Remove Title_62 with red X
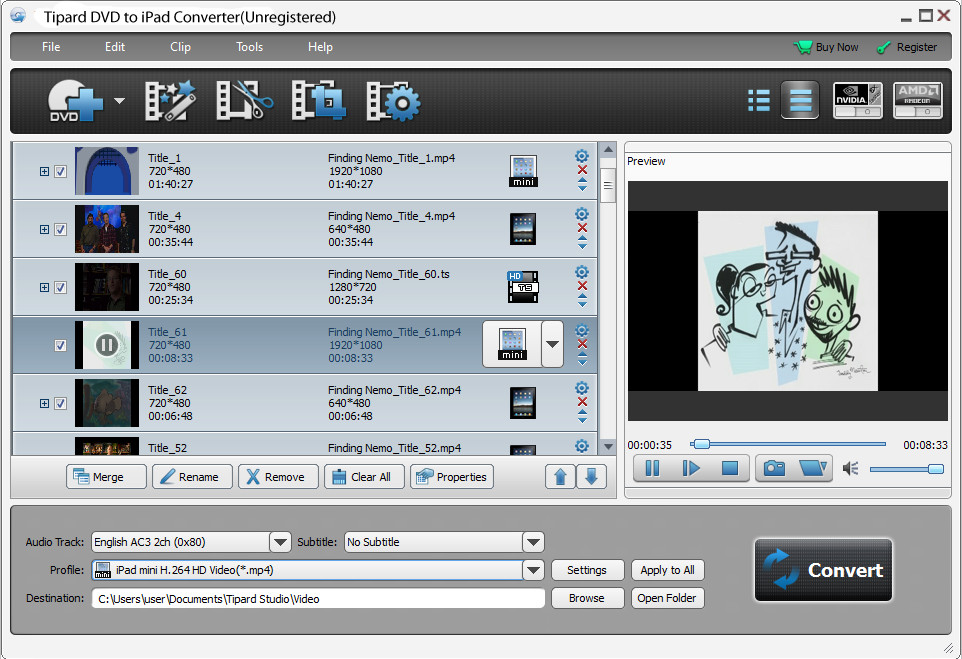The image size is (962, 659). pos(582,402)
